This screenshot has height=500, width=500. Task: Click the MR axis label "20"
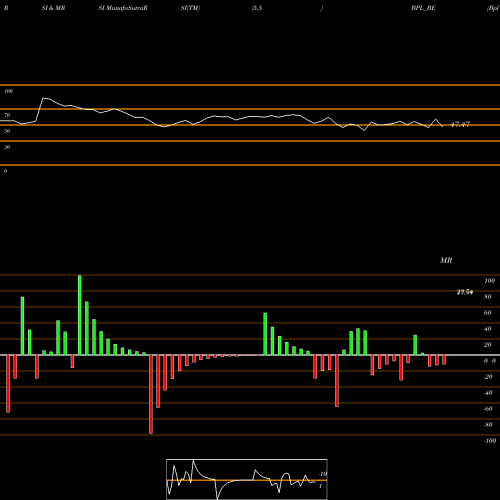488,345
